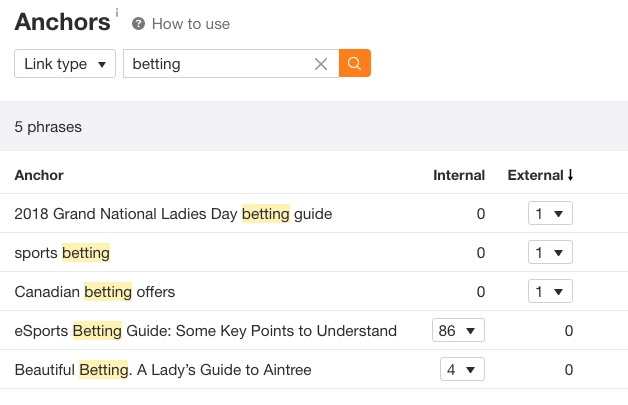Select the eSports Betting Guide anchor row
The height and width of the screenshot is (405, 628).
(x=314, y=330)
